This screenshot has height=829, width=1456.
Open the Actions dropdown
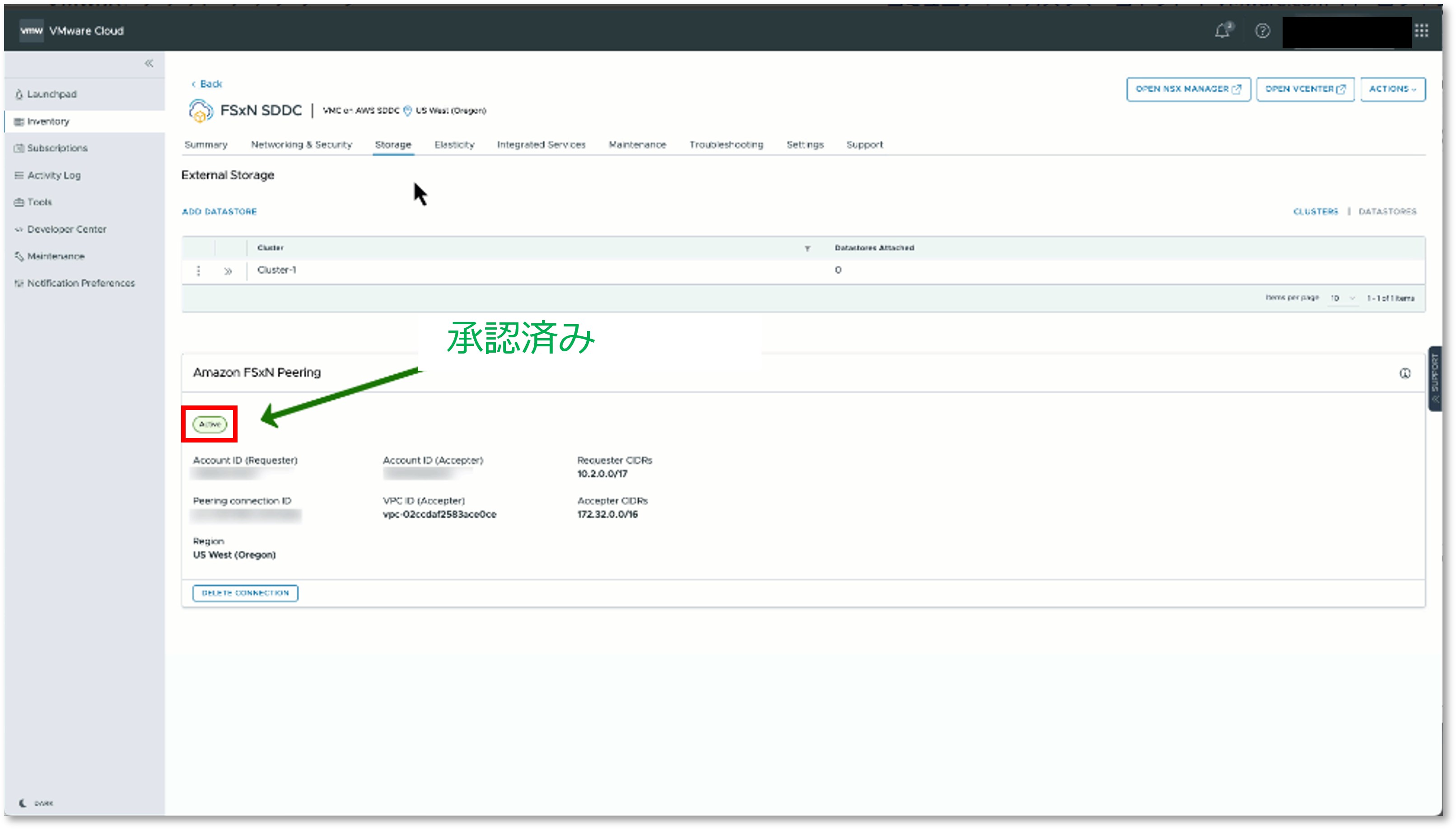pyautogui.click(x=1392, y=89)
